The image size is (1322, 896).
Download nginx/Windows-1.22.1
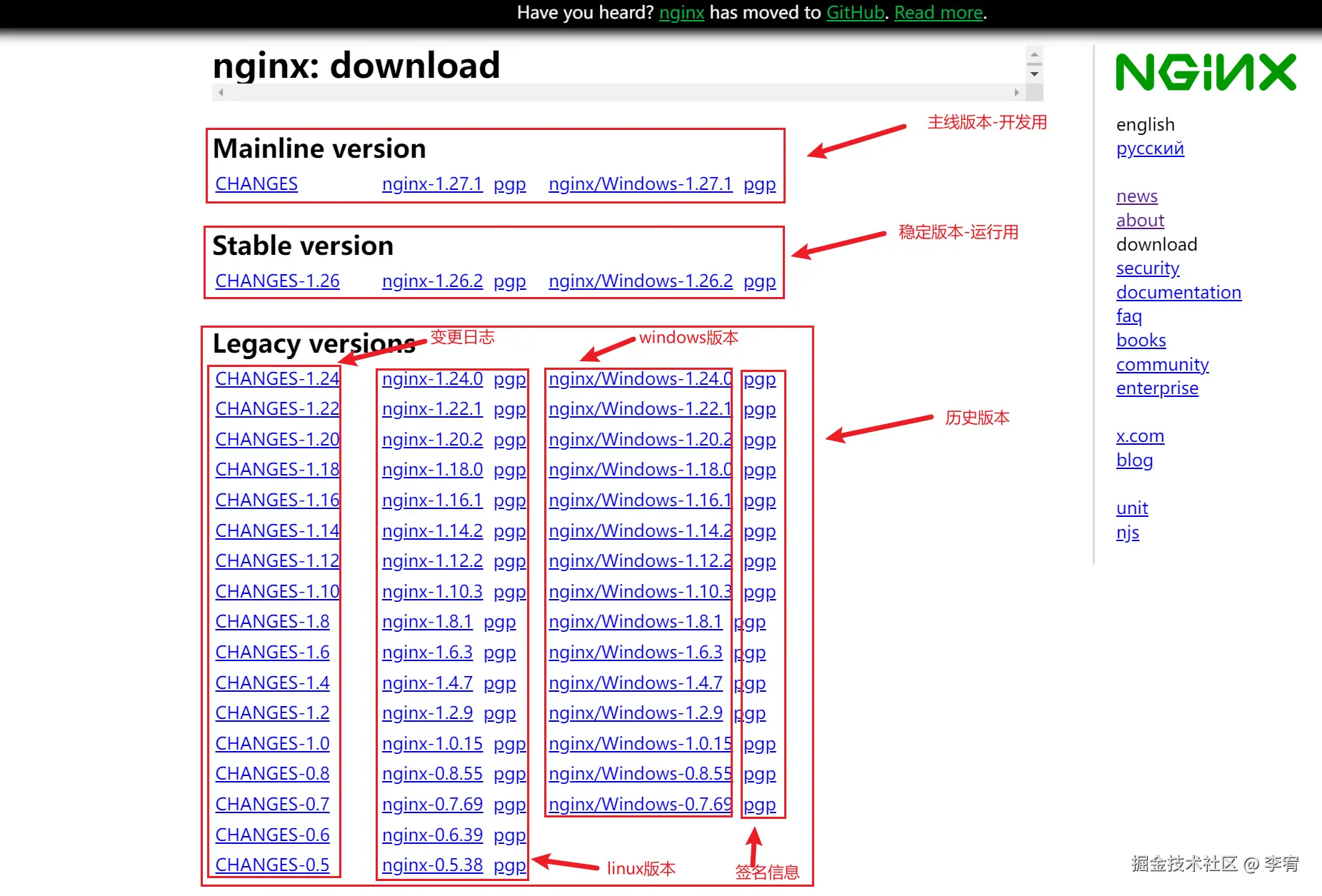pyautogui.click(x=641, y=409)
